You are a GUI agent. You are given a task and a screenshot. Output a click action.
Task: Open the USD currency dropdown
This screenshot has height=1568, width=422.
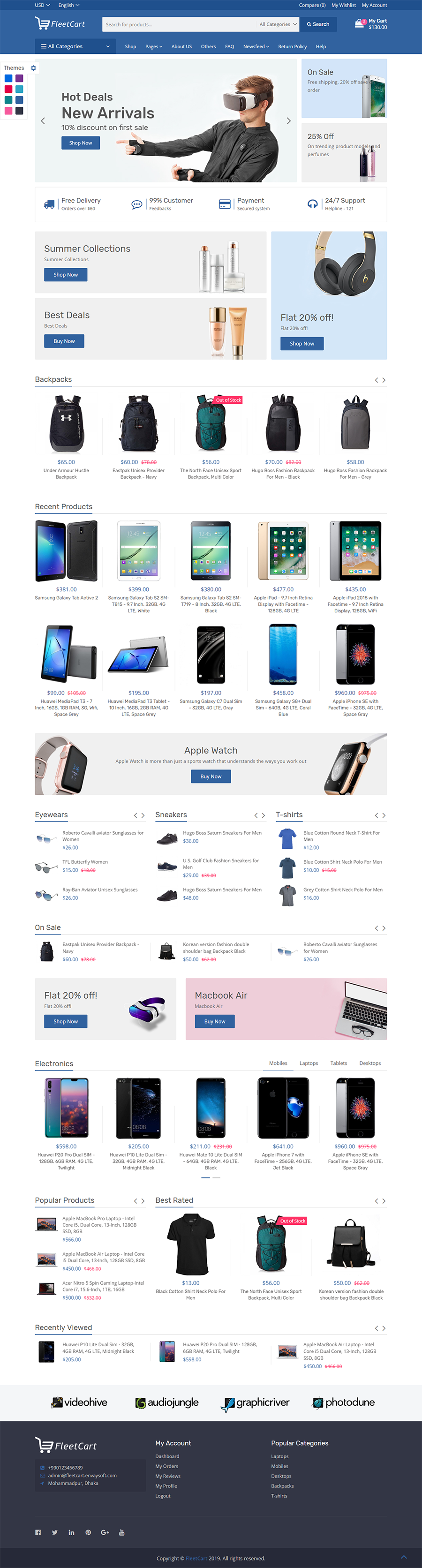point(42,5)
